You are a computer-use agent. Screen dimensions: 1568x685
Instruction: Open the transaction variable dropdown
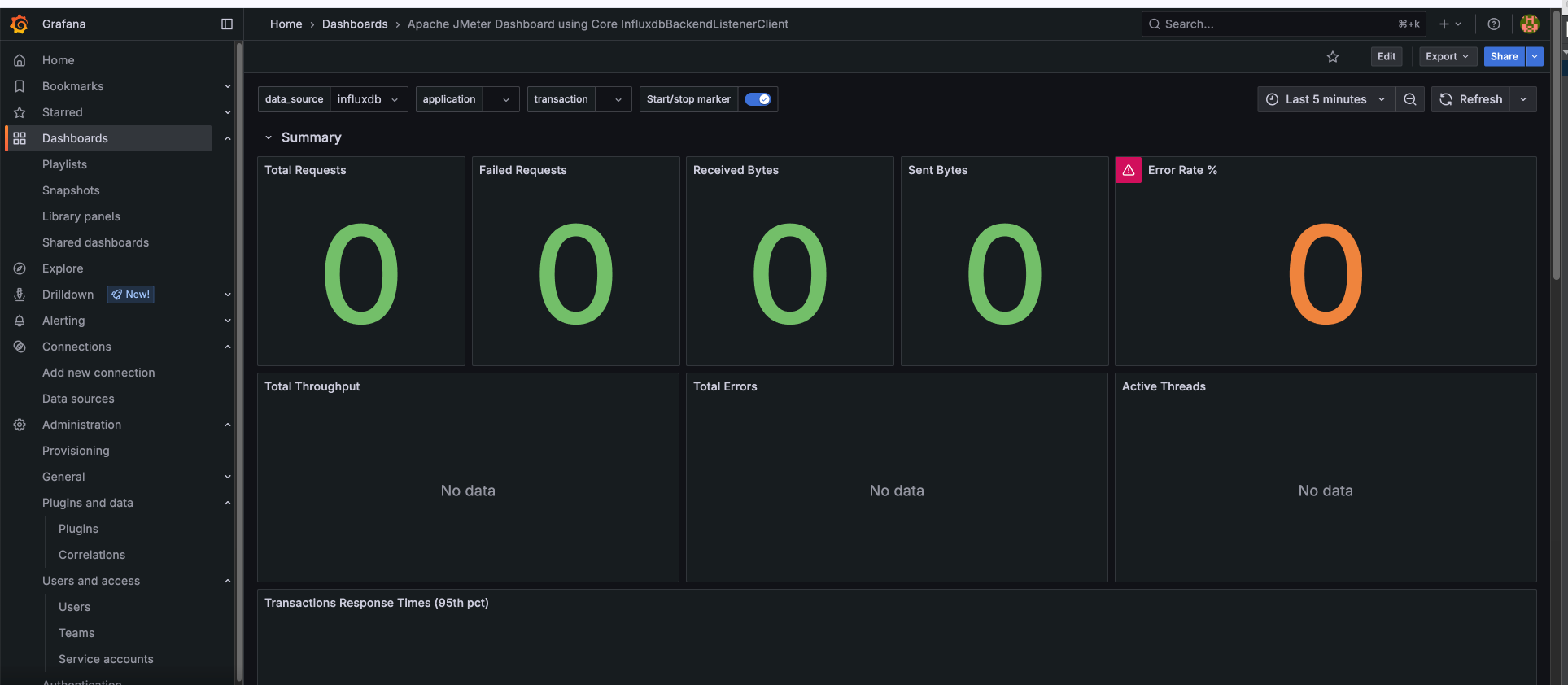point(613,99)
